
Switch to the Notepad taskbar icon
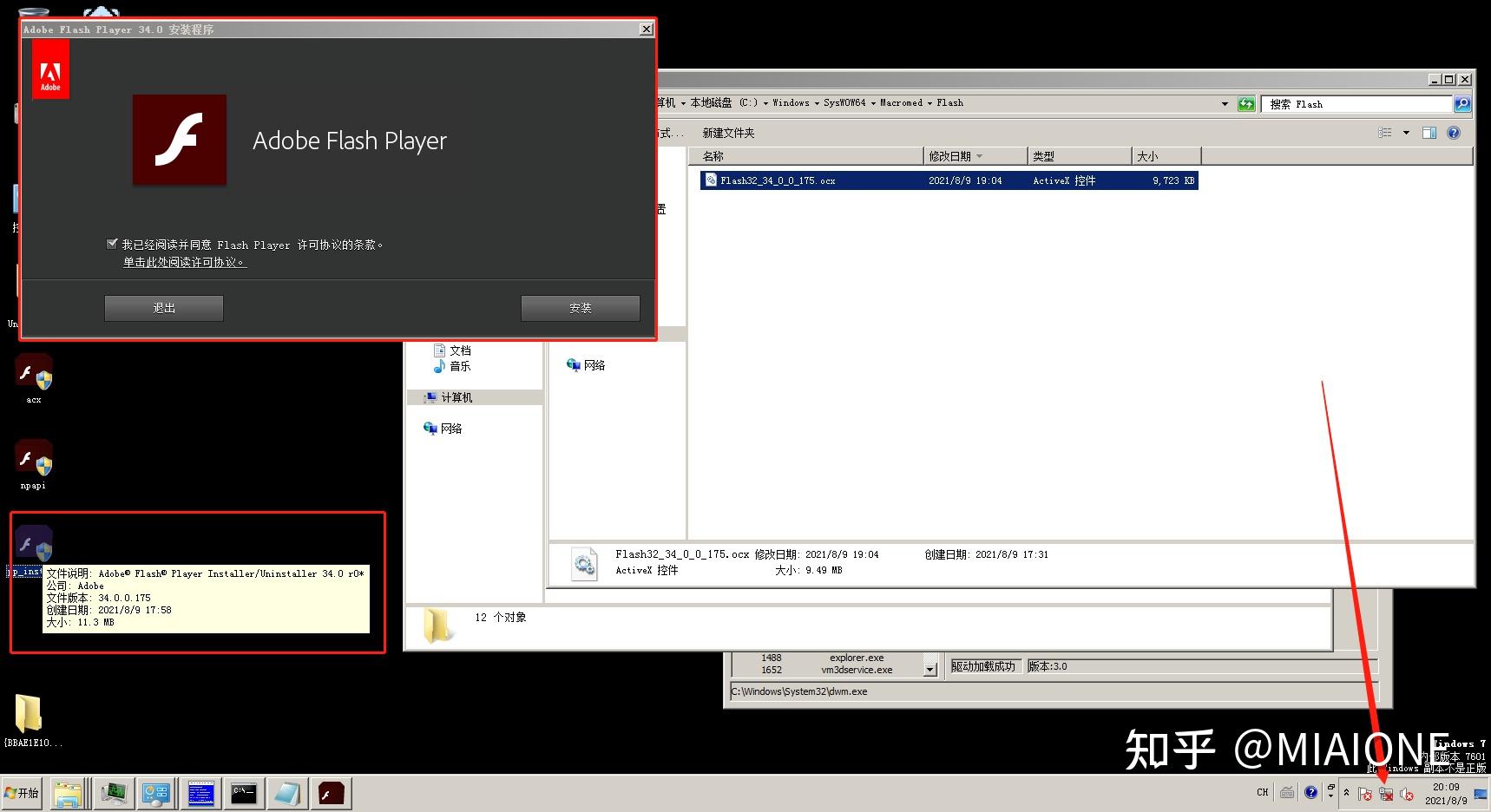[287, 793]
